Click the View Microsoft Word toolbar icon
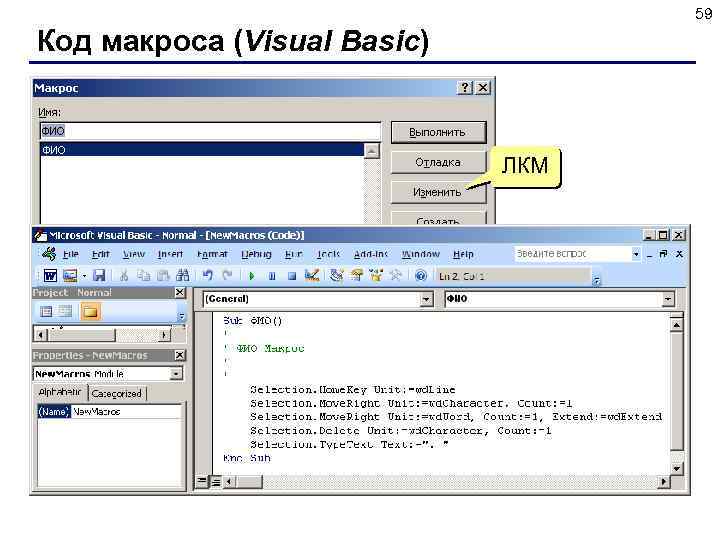720x540 pixels. (50, 276)
